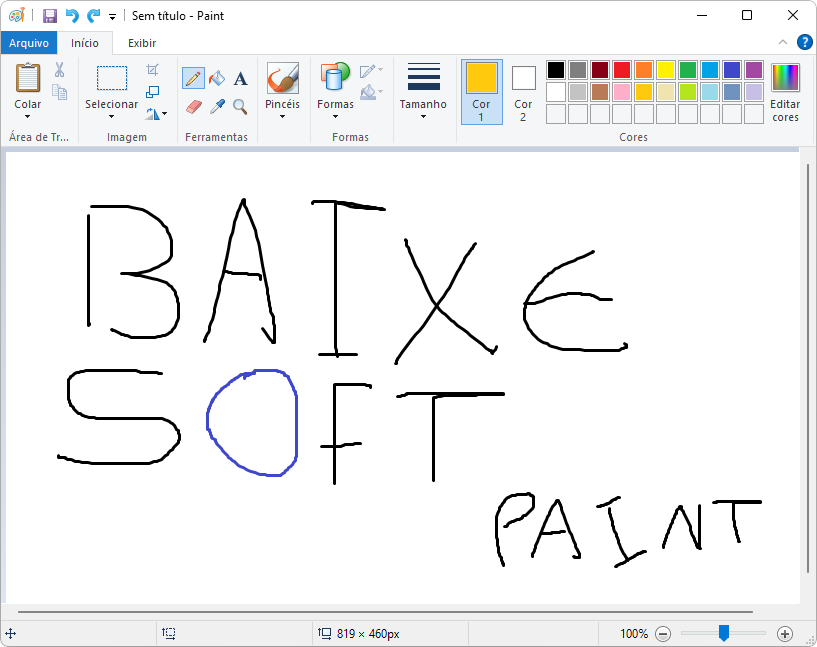Click the zoom slider handle
817x647 pixels.
724,633
